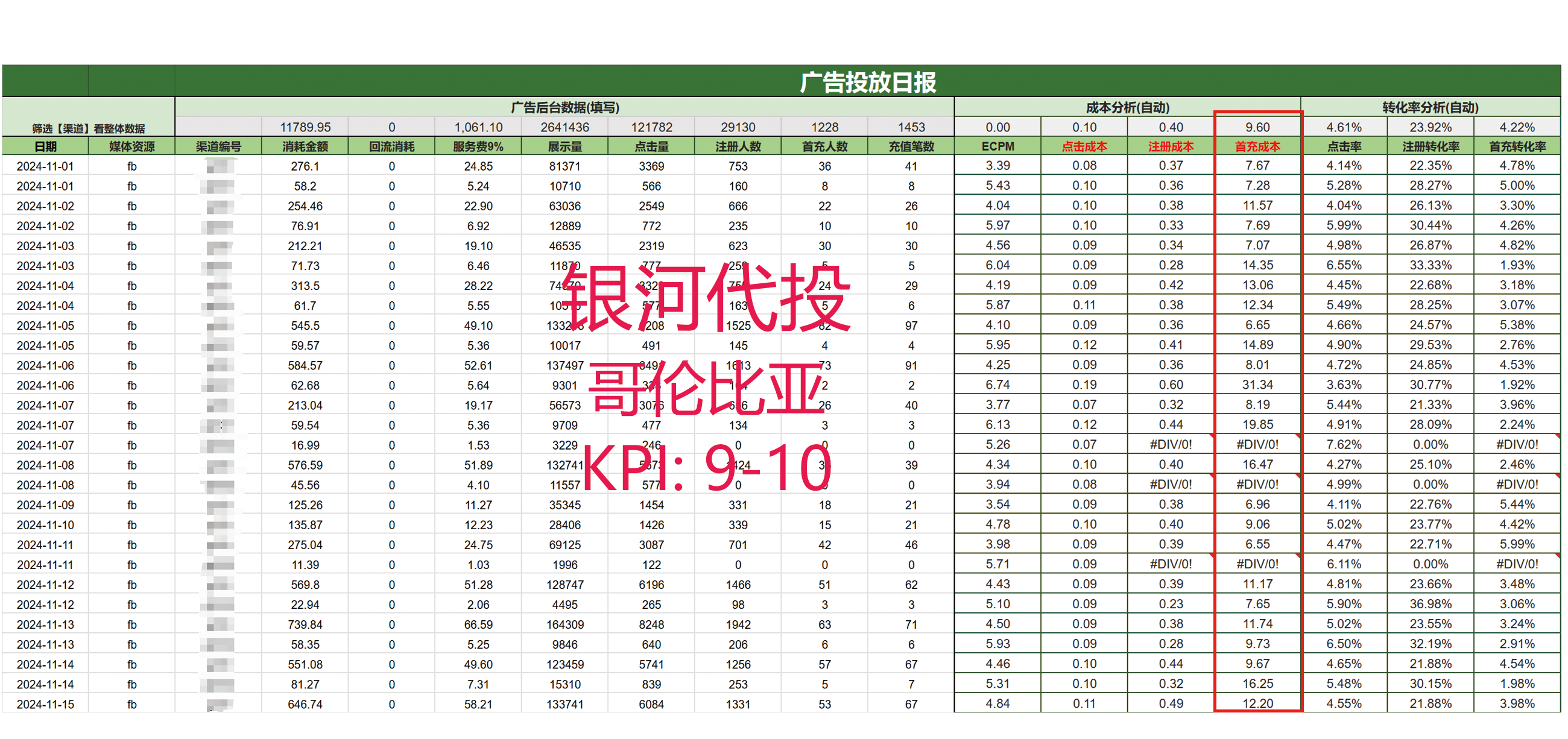
Task: Select the 日期 column header
Action: (x=46, y=146)
